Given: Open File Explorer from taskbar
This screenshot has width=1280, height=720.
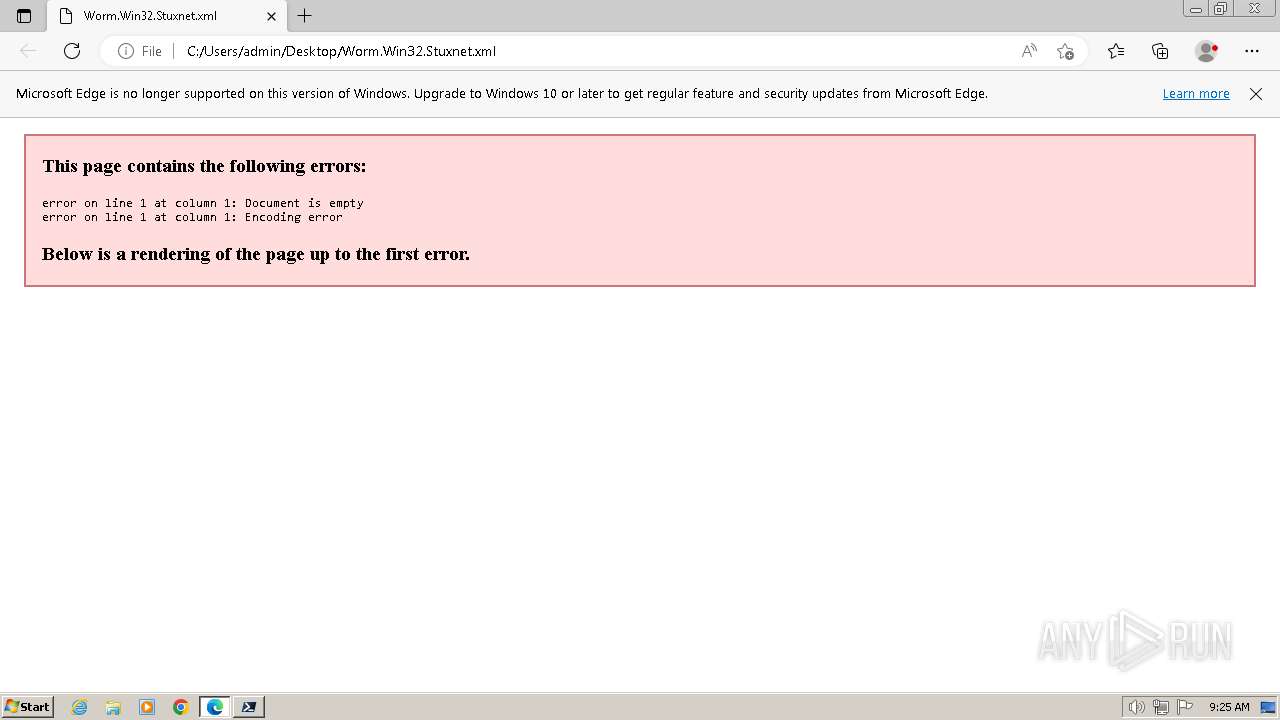Looking at the screenshot, I should click(x=113, y=707).
